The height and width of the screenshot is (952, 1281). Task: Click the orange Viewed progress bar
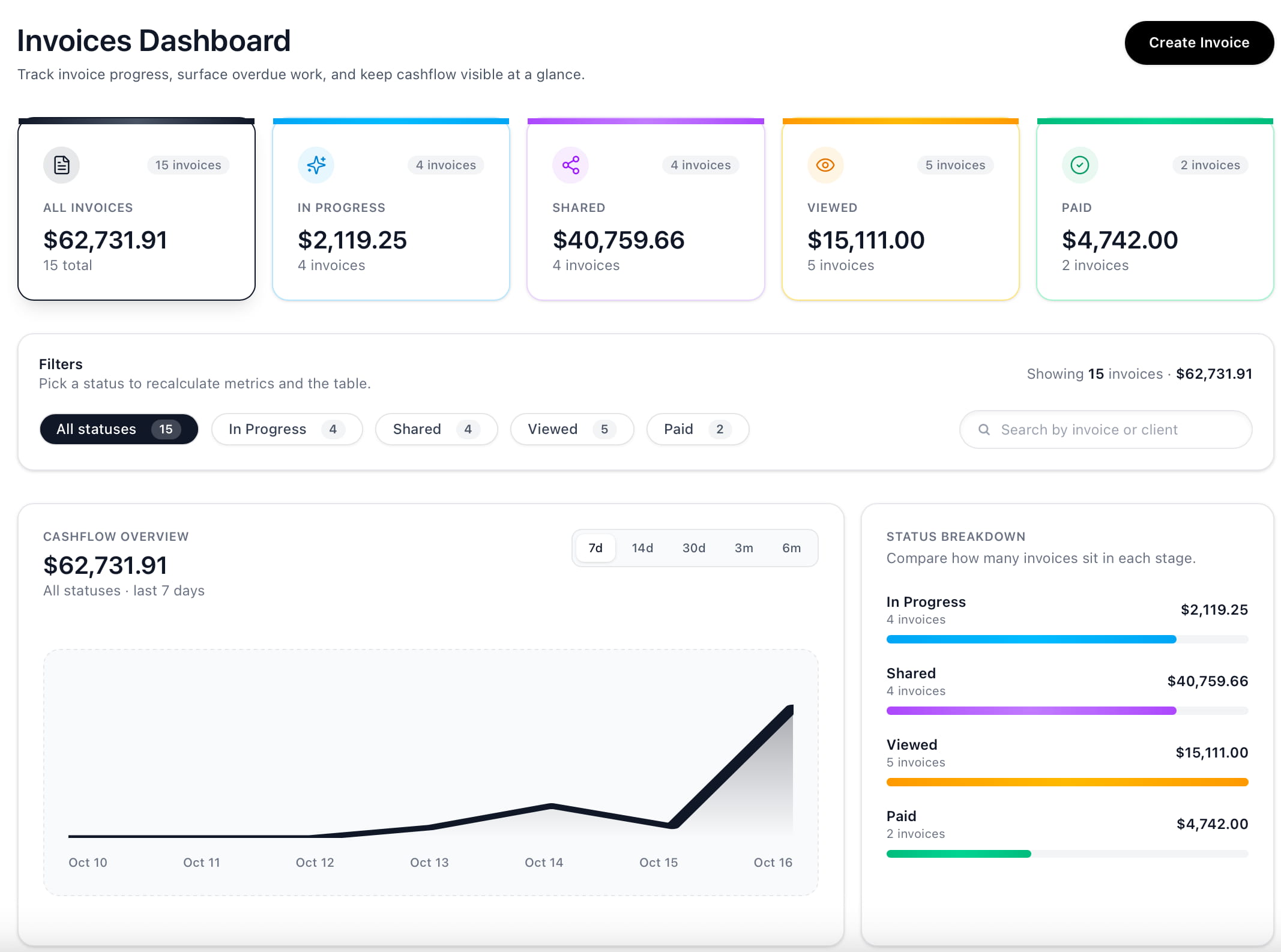point(1067,782)
